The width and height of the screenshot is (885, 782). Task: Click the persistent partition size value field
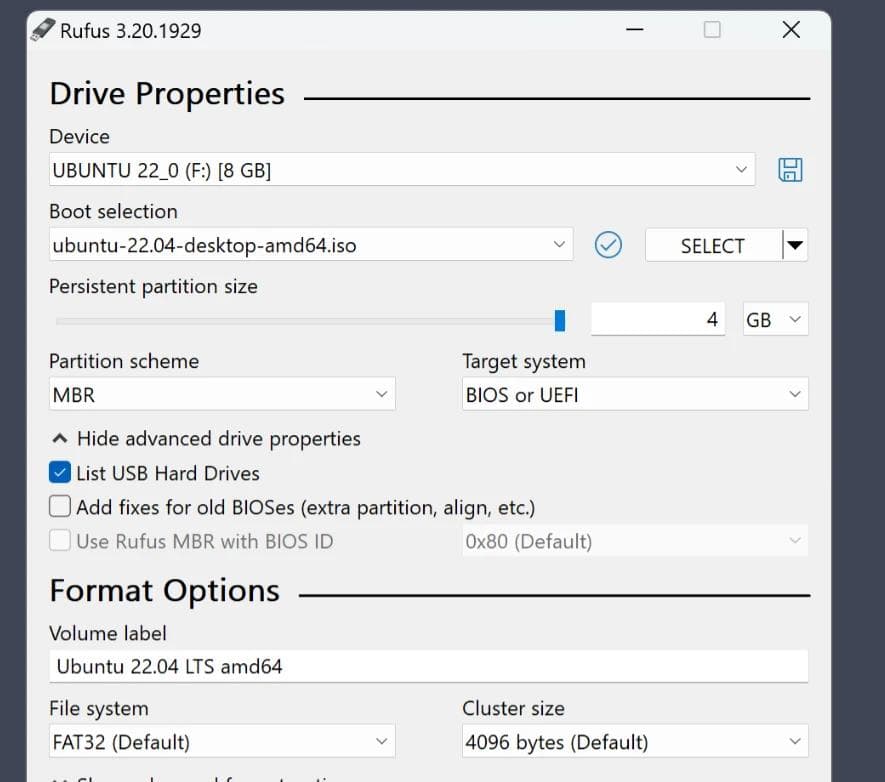pyautogui.click(x=658, y=319)
